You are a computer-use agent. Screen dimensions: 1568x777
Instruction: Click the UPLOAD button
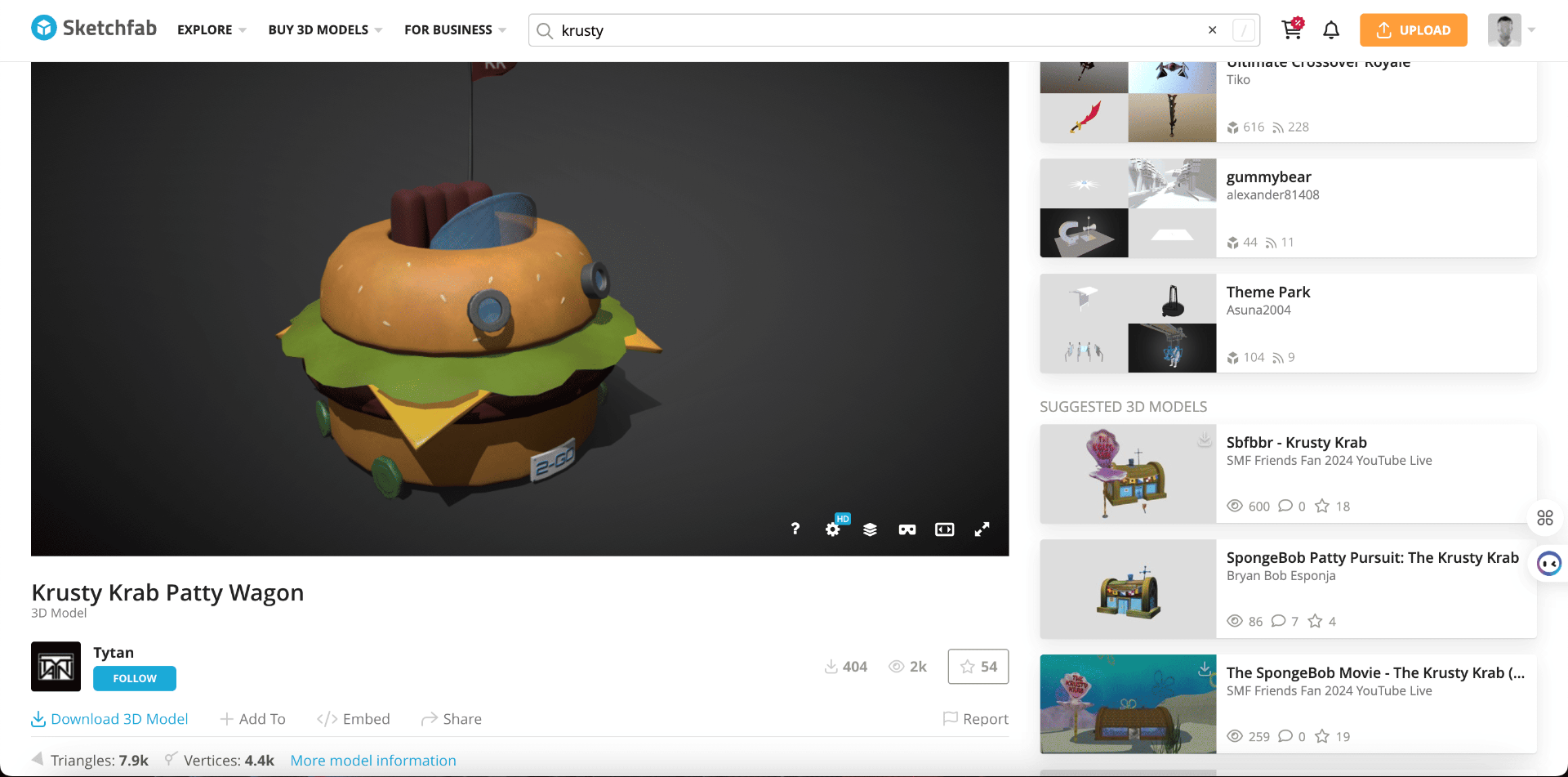tap(1414, 30)
